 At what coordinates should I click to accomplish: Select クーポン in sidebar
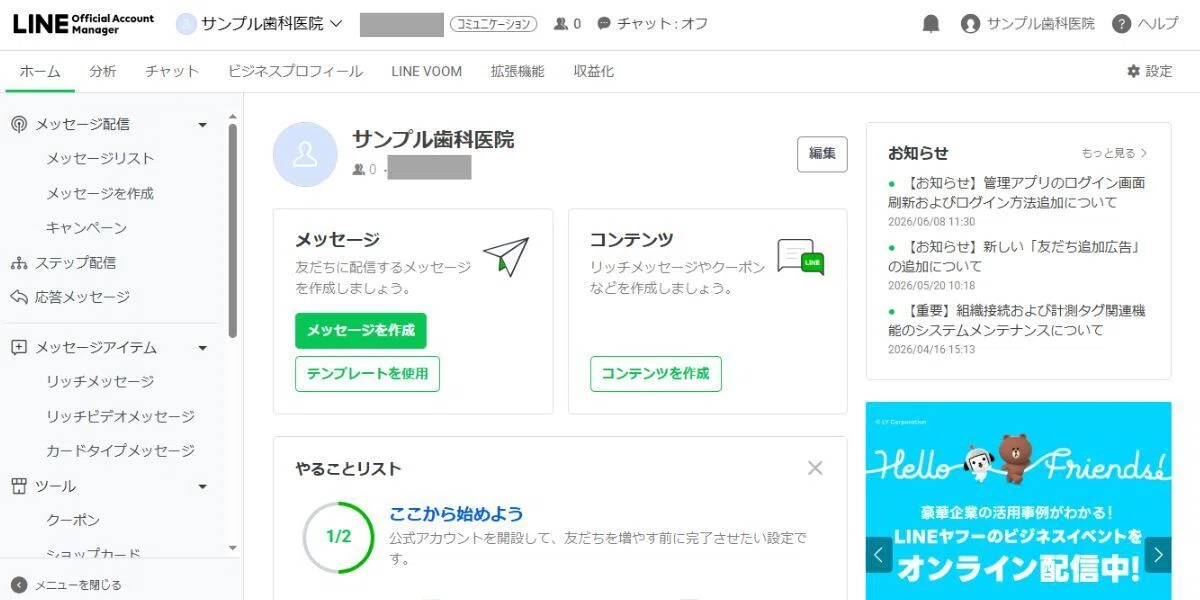73,521
